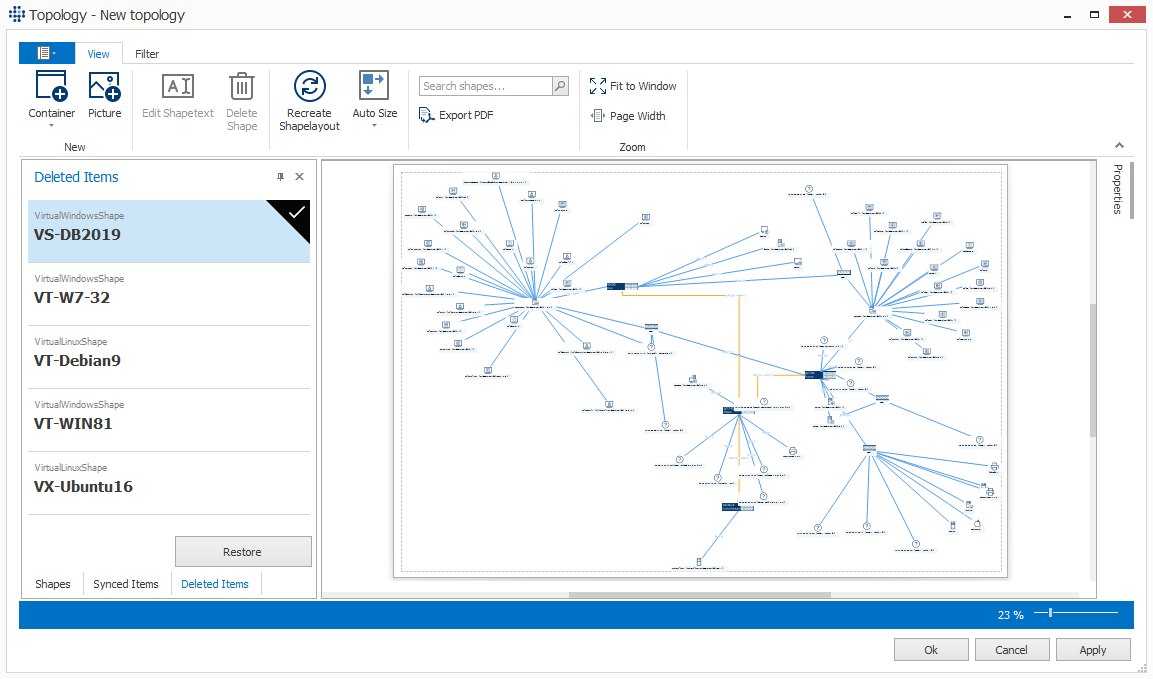Pin the Deleted Items panel
The image size is (1153, 679).
(280, 177)
